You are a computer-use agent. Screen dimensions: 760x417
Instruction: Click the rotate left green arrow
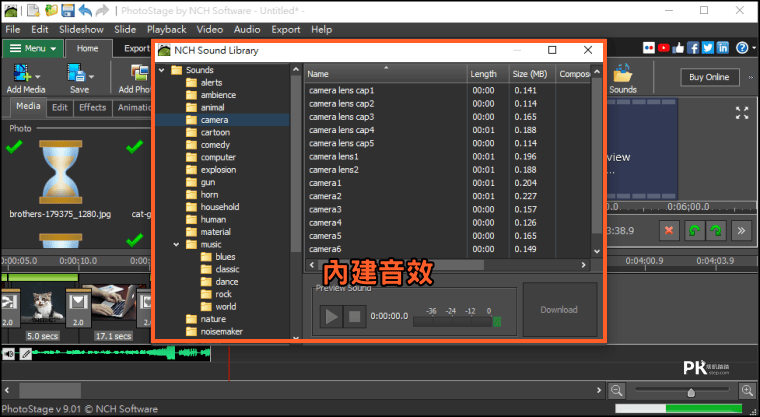[x=694, y=231]
